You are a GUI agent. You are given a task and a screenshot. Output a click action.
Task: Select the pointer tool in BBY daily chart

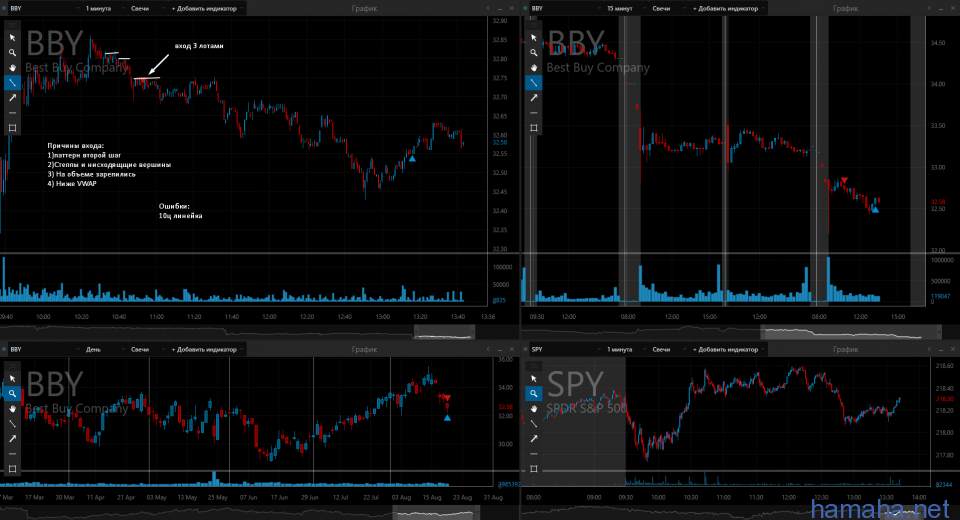click(12, 379)
